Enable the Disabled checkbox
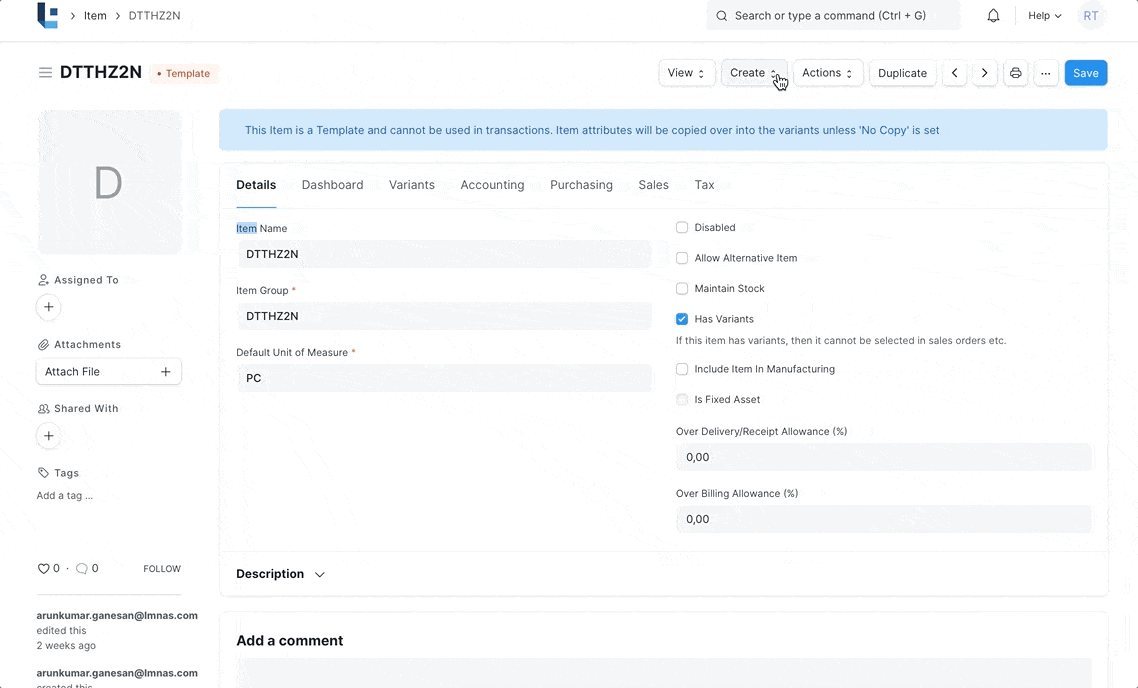Screen dimensions: 1138x688 click(682, 228)
